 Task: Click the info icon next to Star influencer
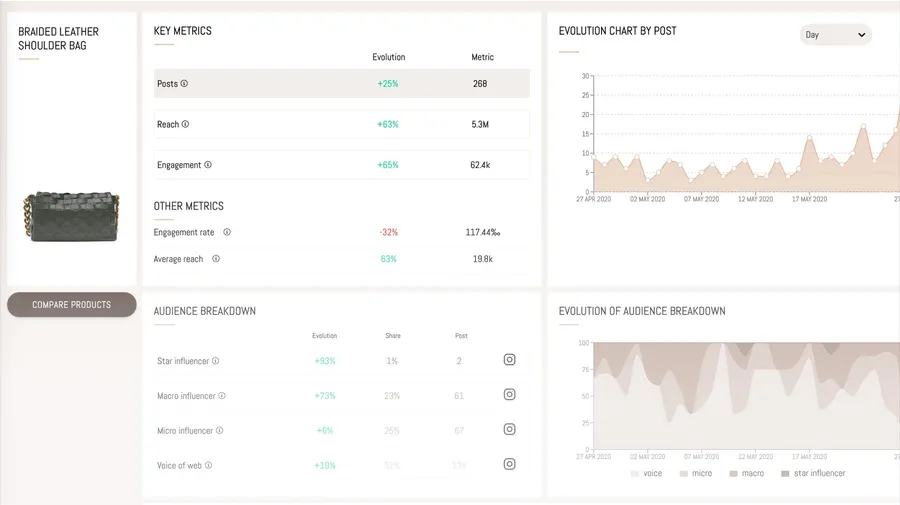(215, 361)
